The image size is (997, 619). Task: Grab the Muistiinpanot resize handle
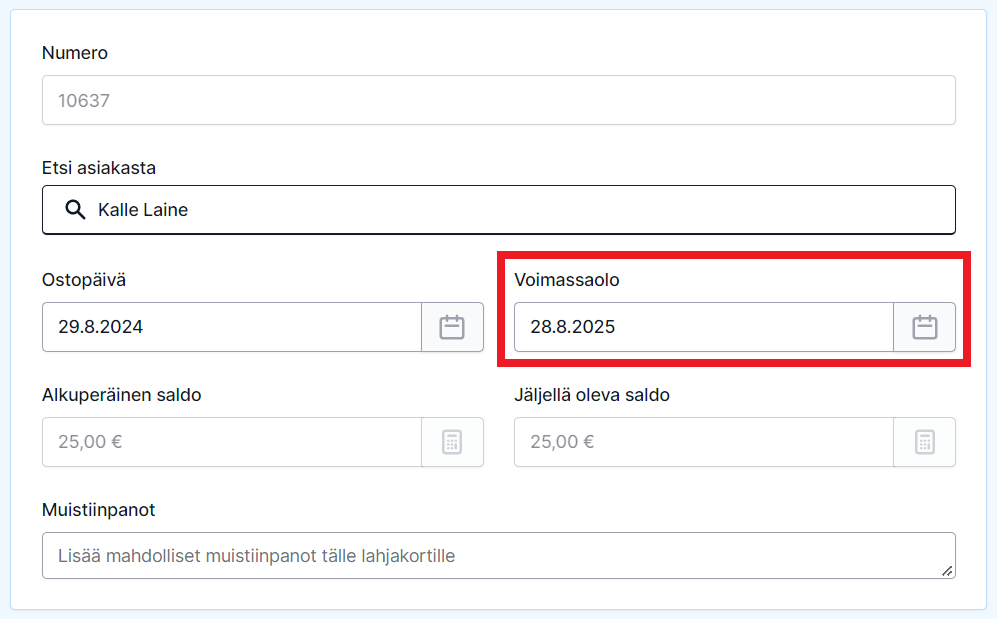click(x=947, y=571)
